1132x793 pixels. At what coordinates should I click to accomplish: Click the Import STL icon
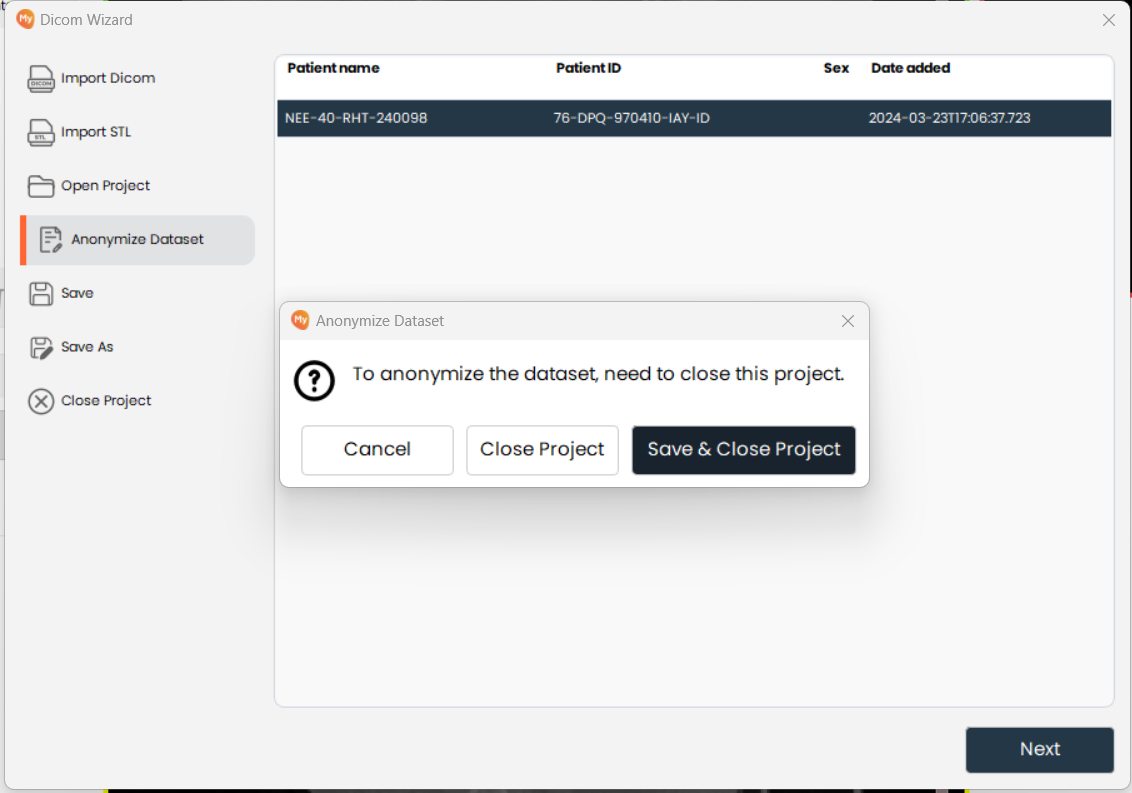40,132
